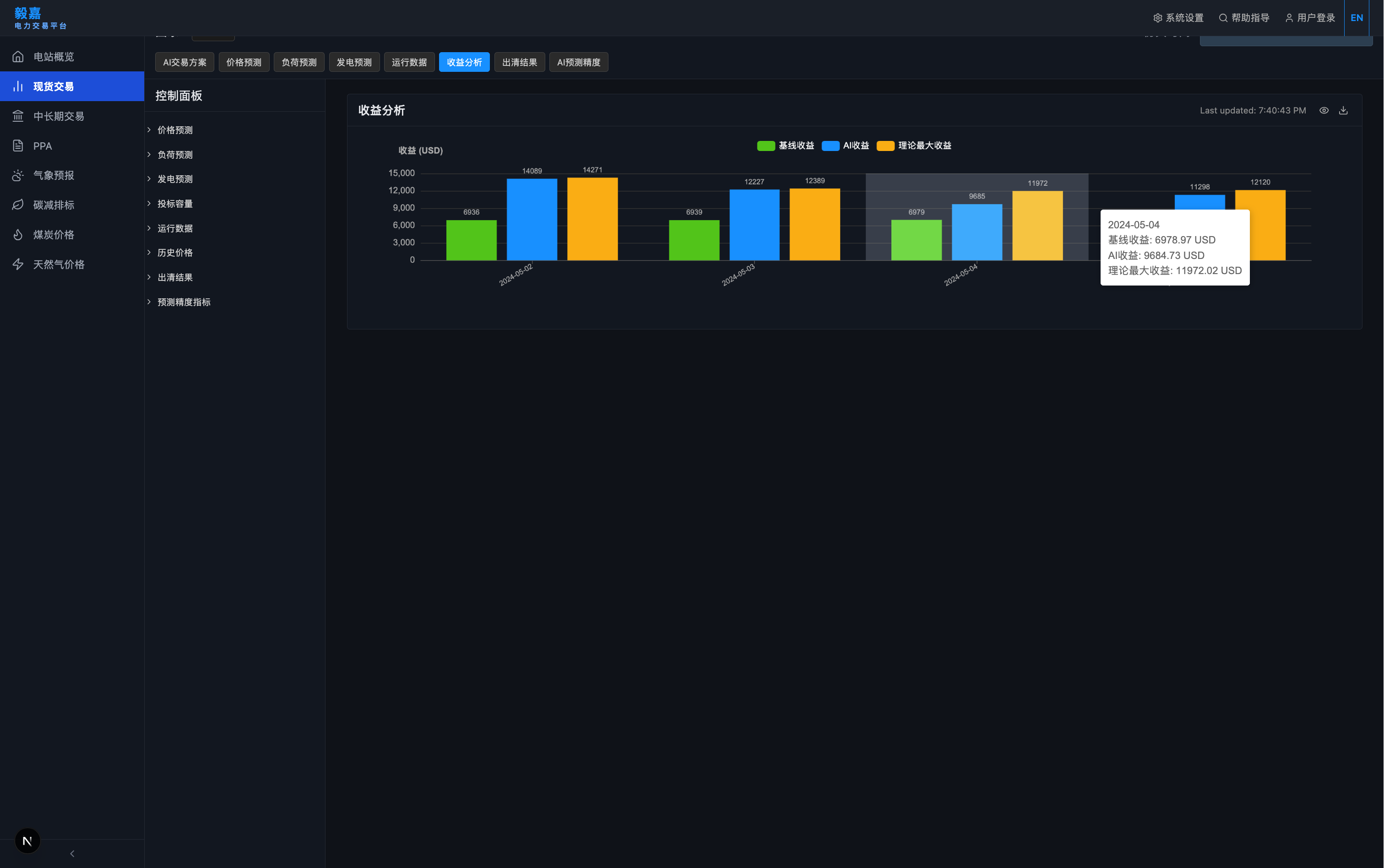The image size is (1384, 868).
Task: Click the round N logo badge
Action: tap(27, 841)
